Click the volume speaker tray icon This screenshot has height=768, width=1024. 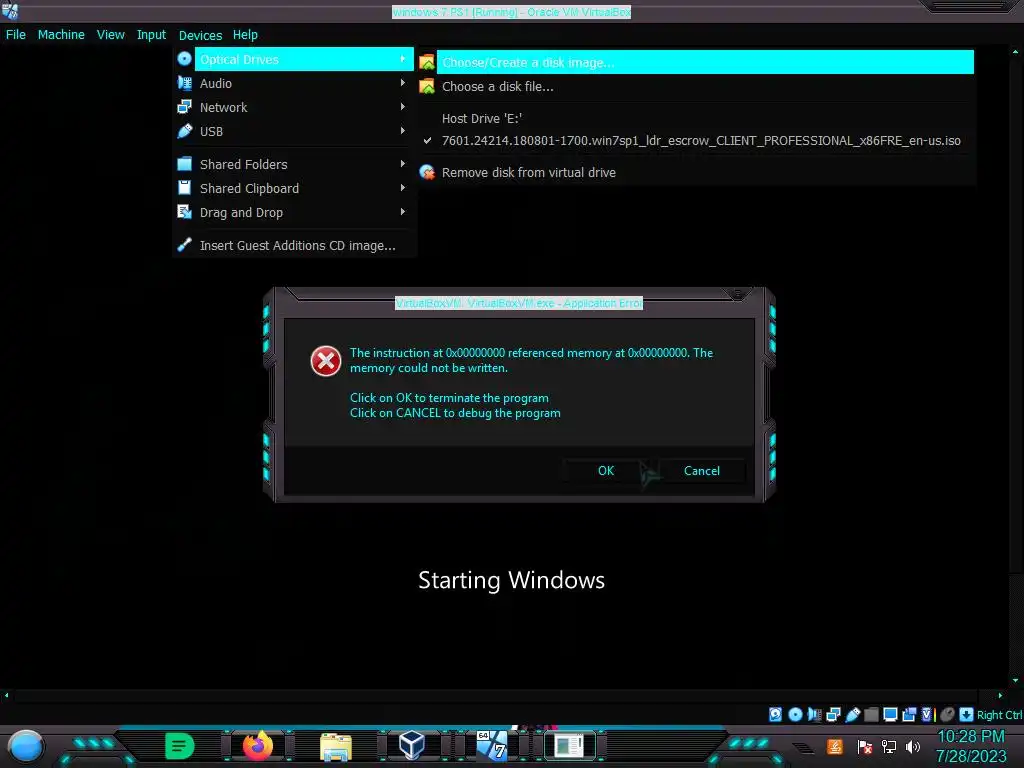click(x=912, y=746)
